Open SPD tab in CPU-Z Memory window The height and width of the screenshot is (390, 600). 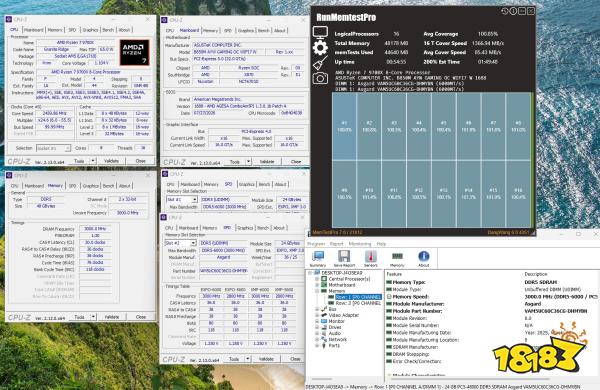72,186
